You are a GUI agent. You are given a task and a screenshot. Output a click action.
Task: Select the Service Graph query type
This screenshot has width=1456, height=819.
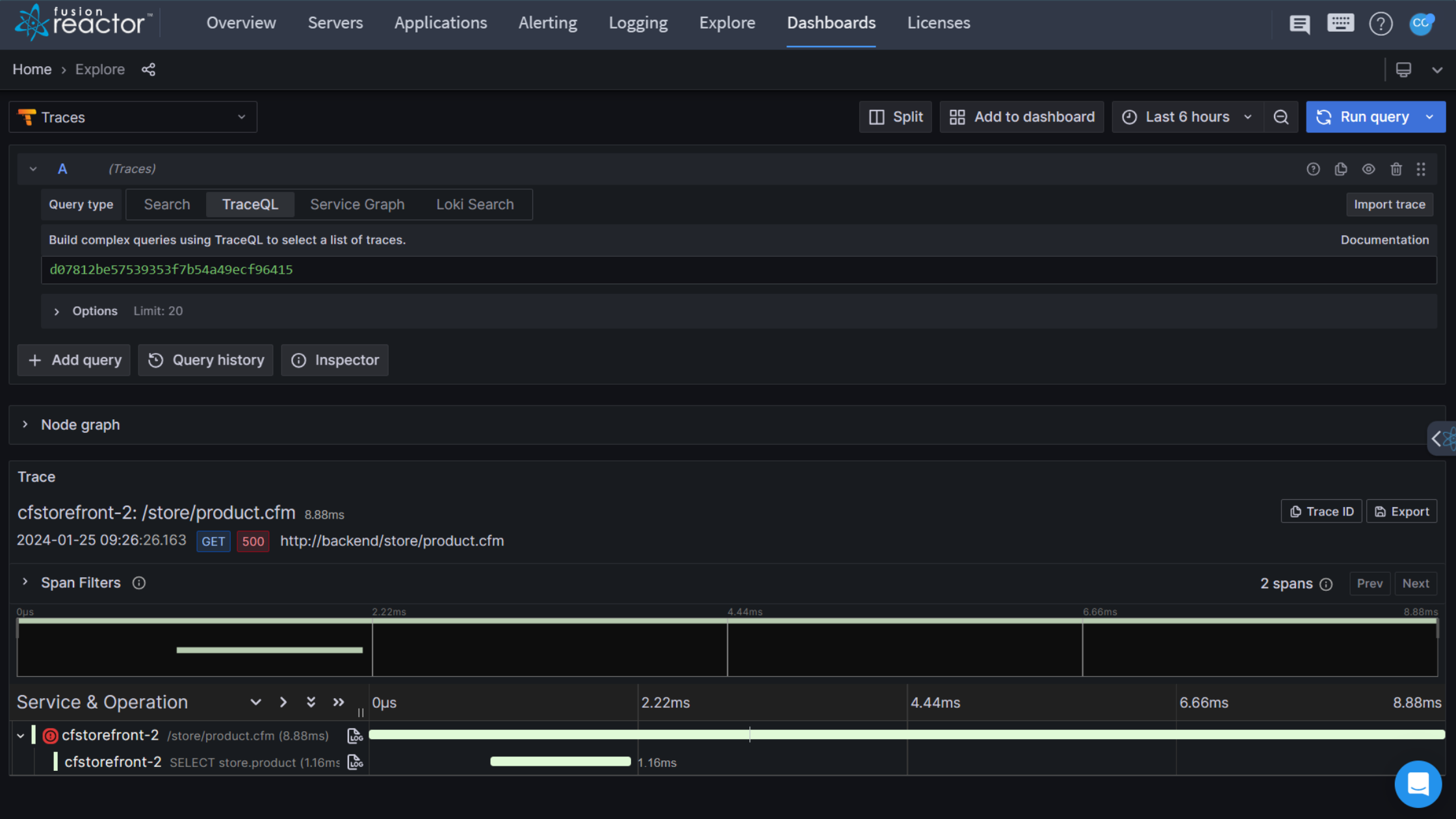(357, 205)
